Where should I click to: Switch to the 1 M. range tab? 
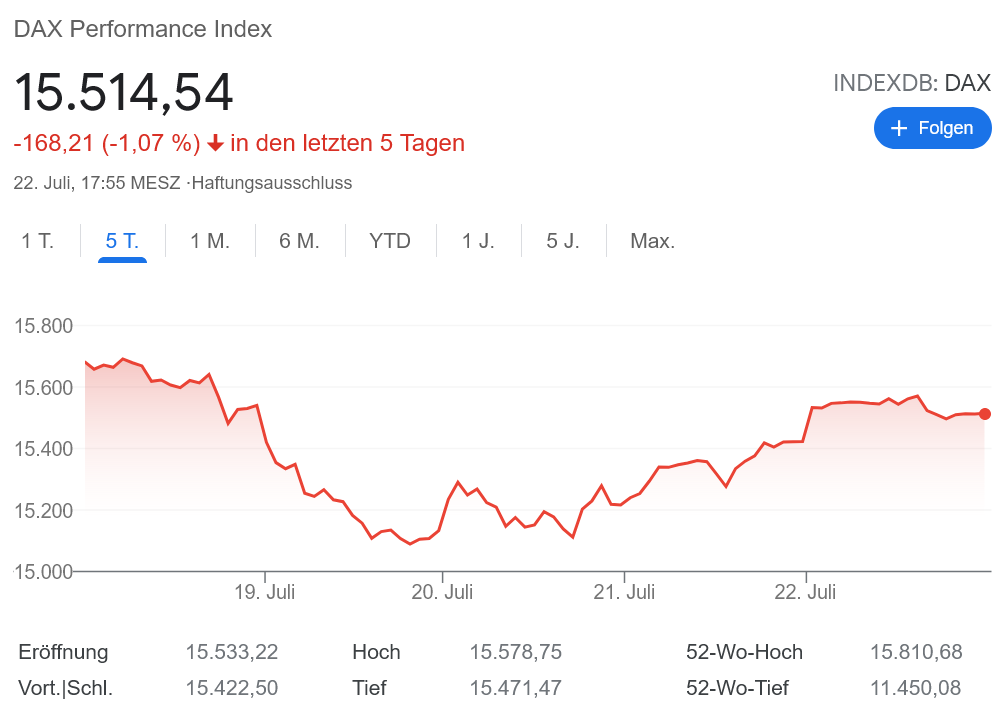pos(210,241)
